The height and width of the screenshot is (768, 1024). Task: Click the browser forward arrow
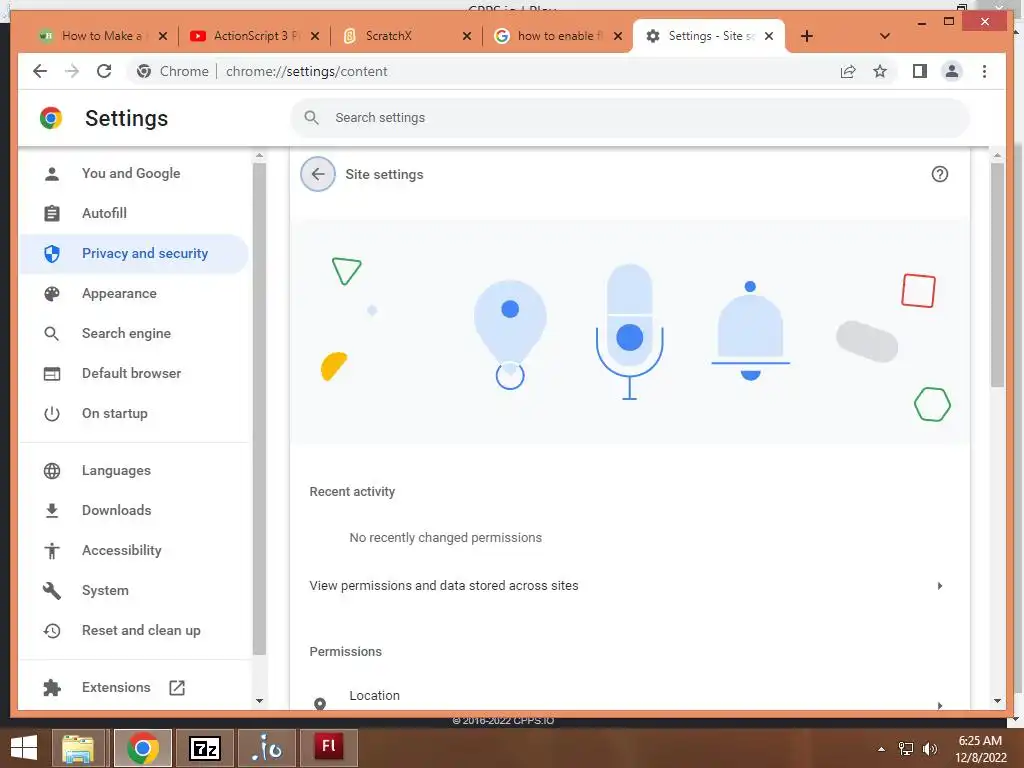tap(72, 71)
